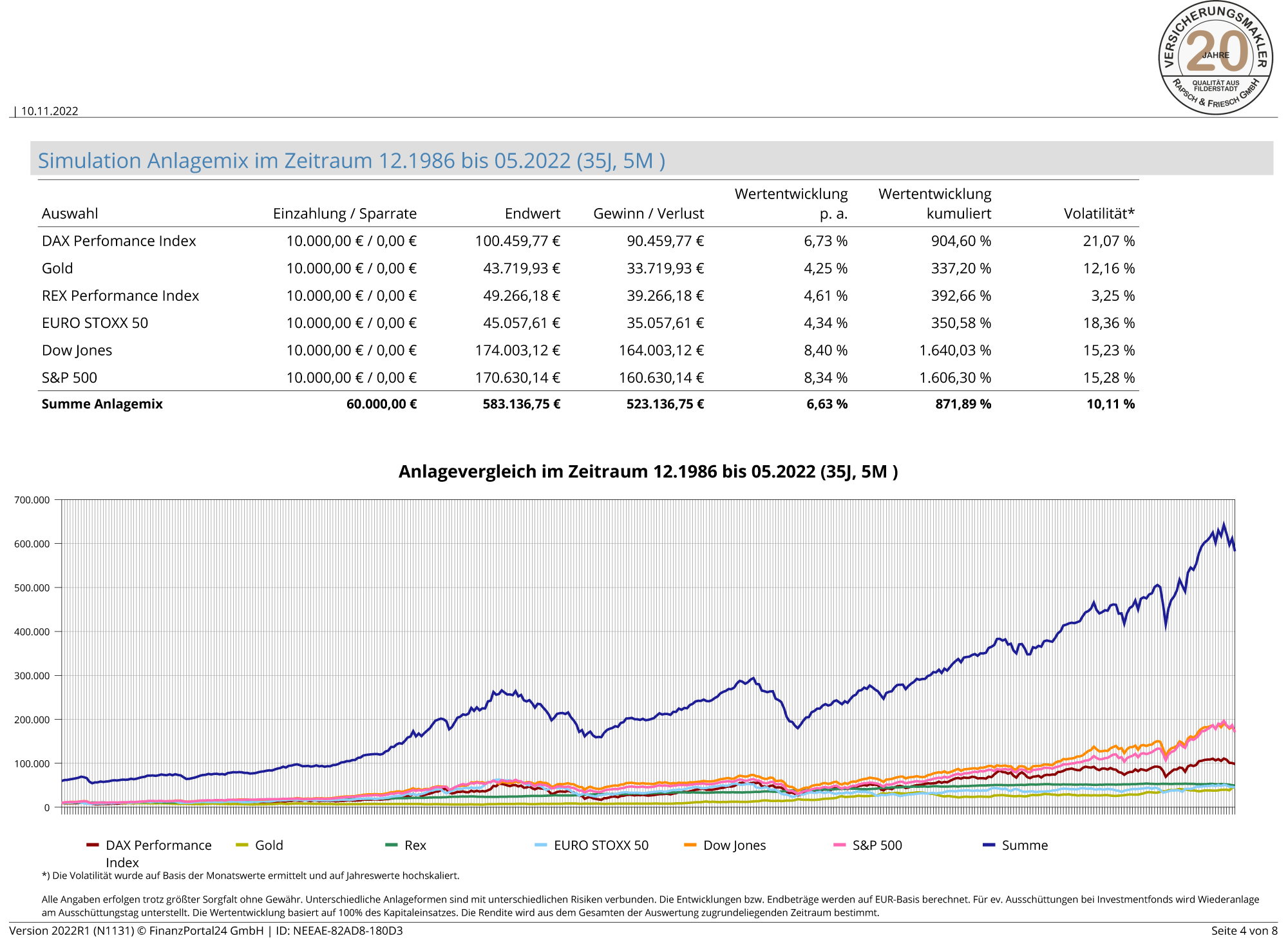Click the Rex legend color swatch
This screenshot has height=940, width=1288.
392,845
